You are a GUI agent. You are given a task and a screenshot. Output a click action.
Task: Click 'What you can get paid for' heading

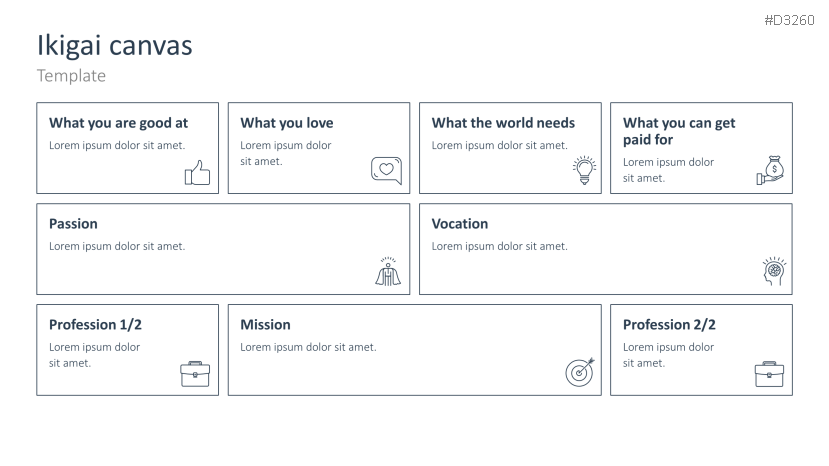pyautogui.click(x=679, y=131)
